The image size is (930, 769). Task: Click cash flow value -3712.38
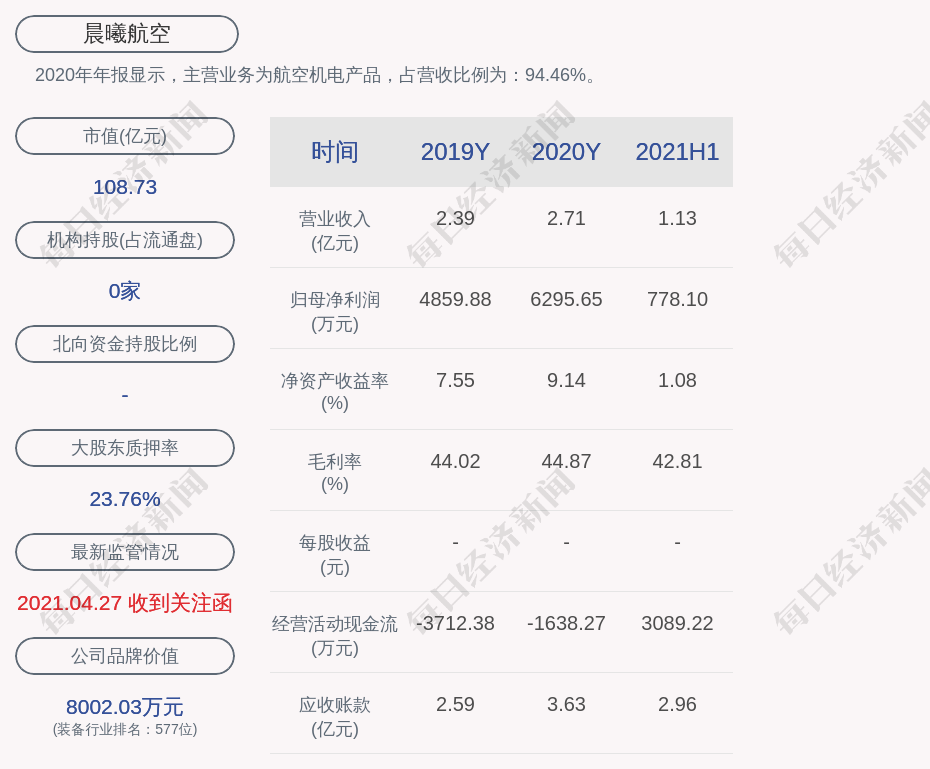[x=456, y=623]
